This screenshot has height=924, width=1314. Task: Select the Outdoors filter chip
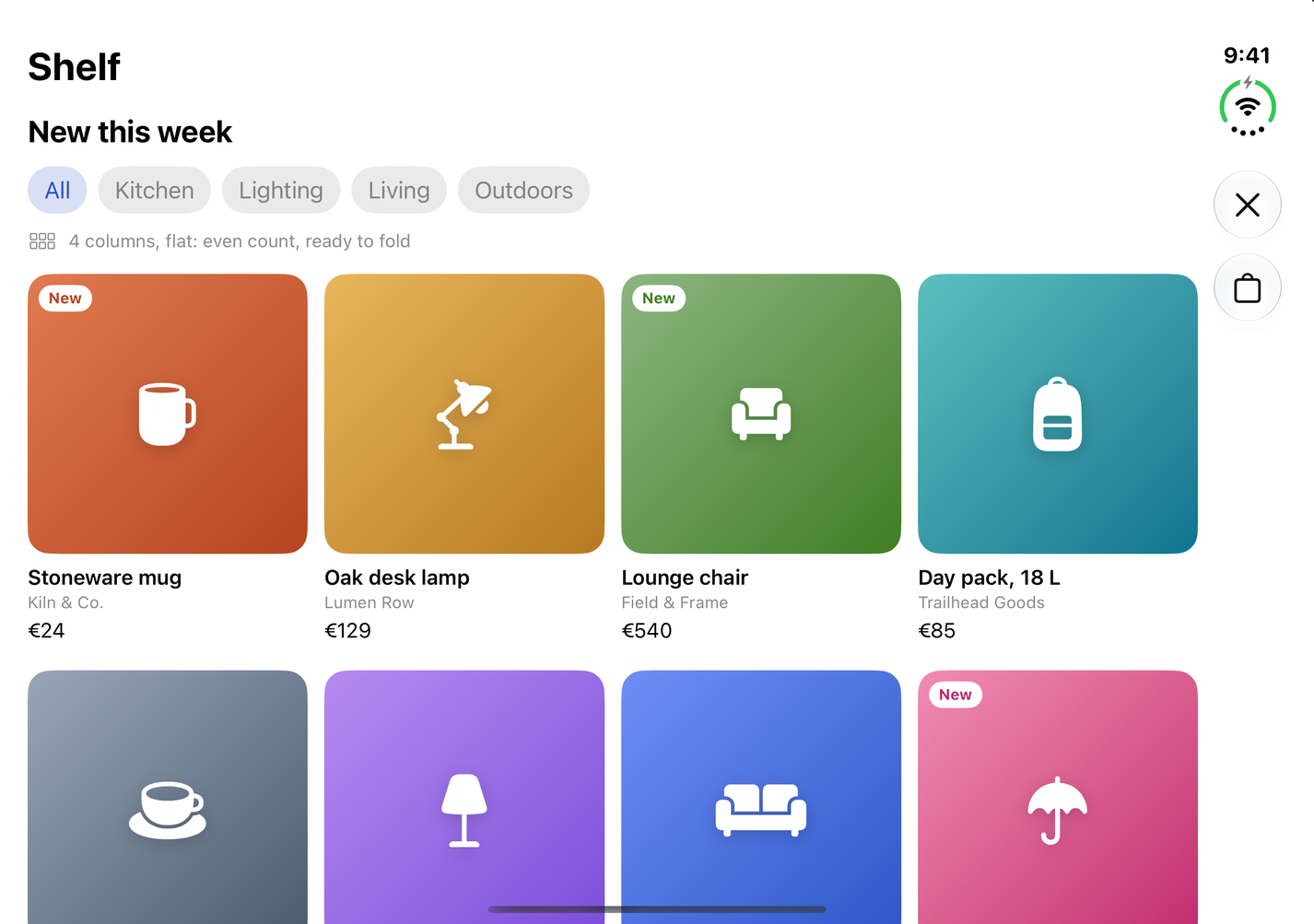coord(523,190)
